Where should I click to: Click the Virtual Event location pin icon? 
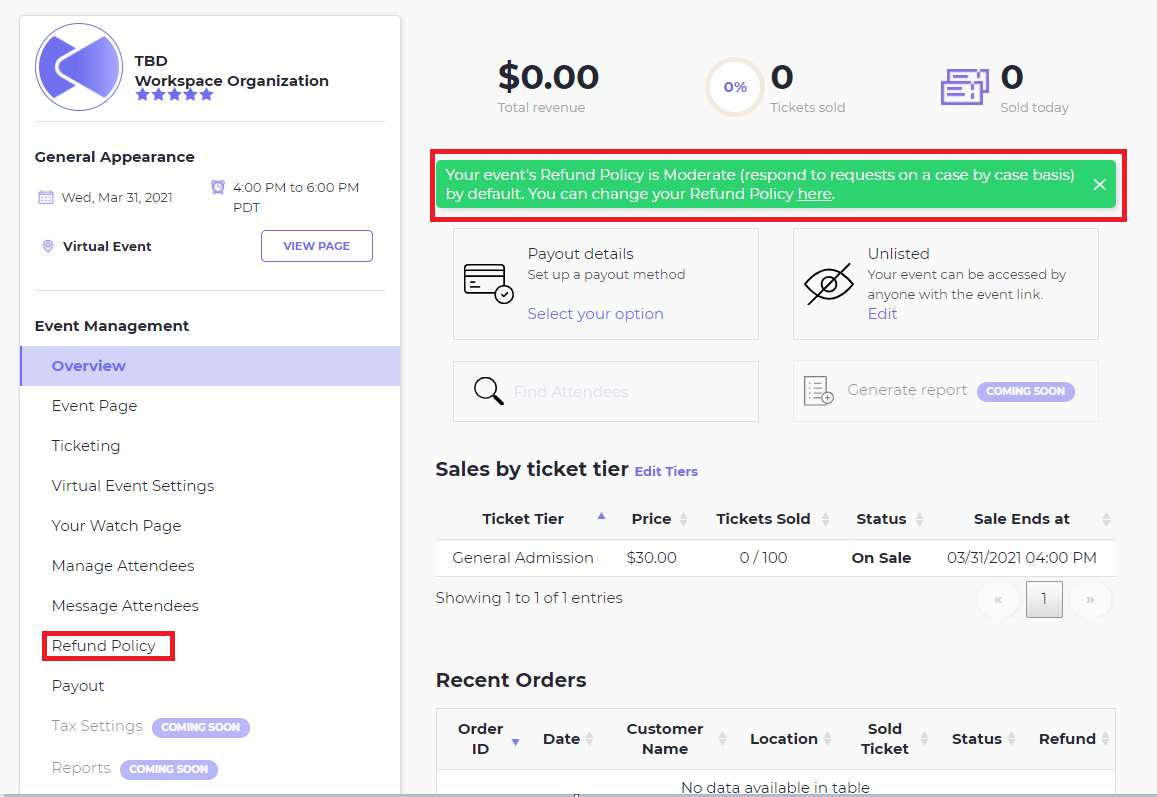click(x=48, y=246)
